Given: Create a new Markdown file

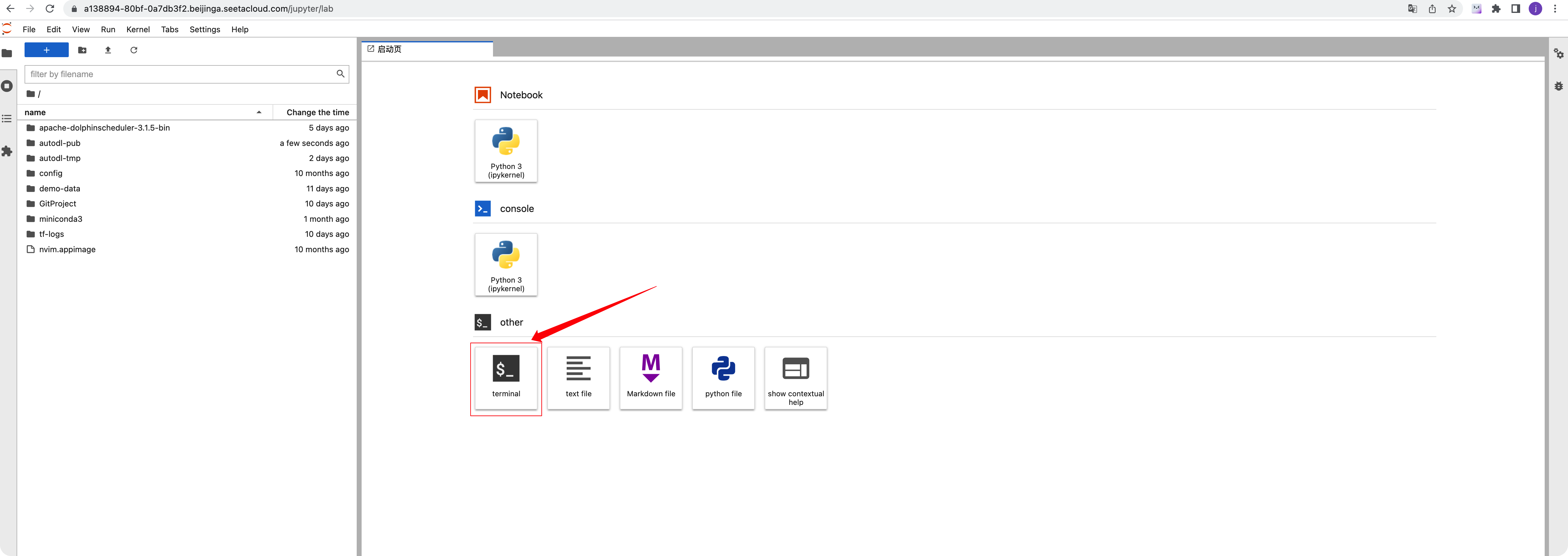Looking at the screenshot, I should tap(651, 378).
